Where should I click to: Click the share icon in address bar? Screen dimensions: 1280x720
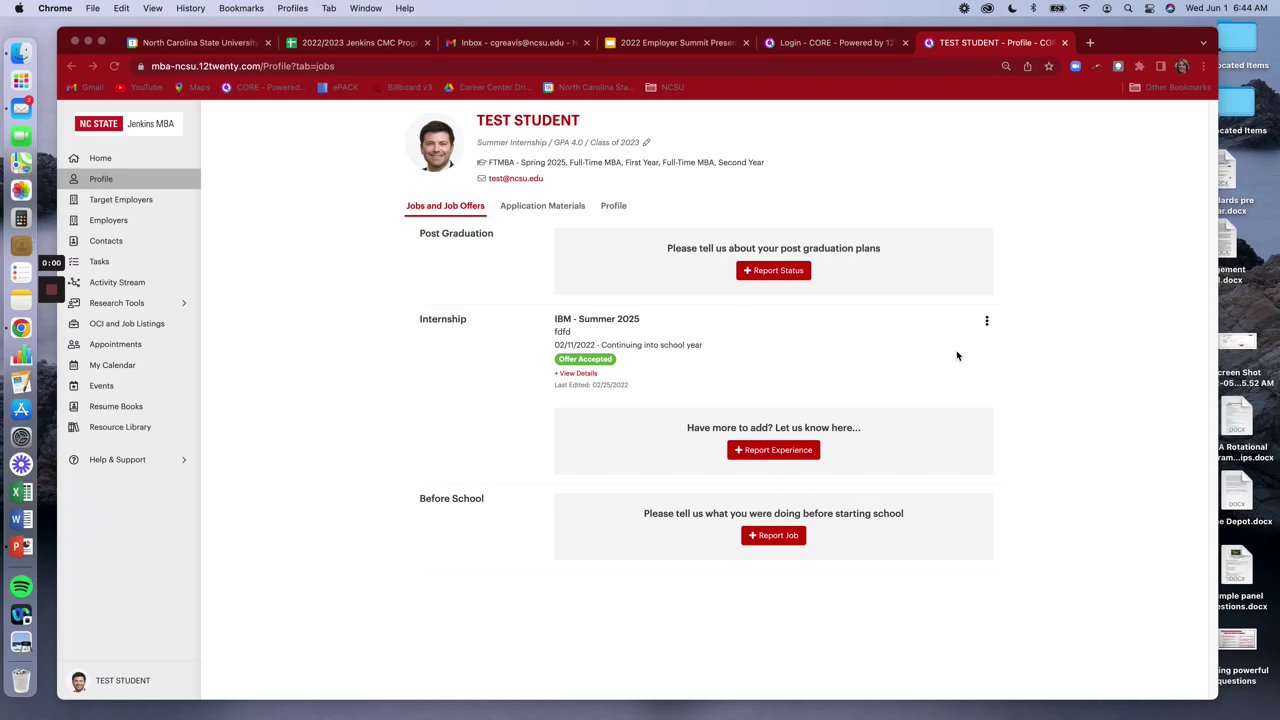click(x=1027, y=66)
